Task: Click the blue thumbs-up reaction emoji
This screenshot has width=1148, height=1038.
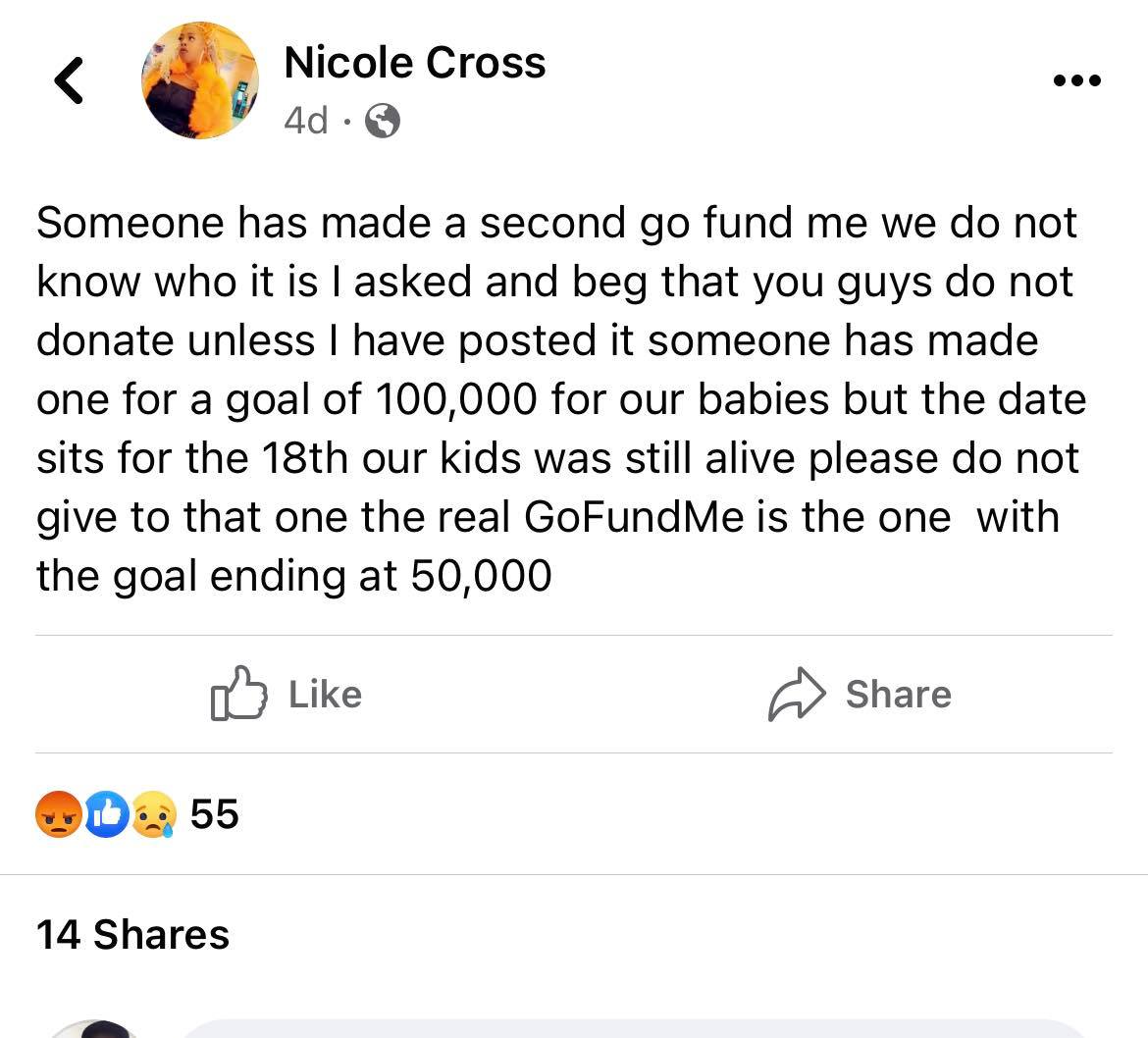Action: [106, 814]
